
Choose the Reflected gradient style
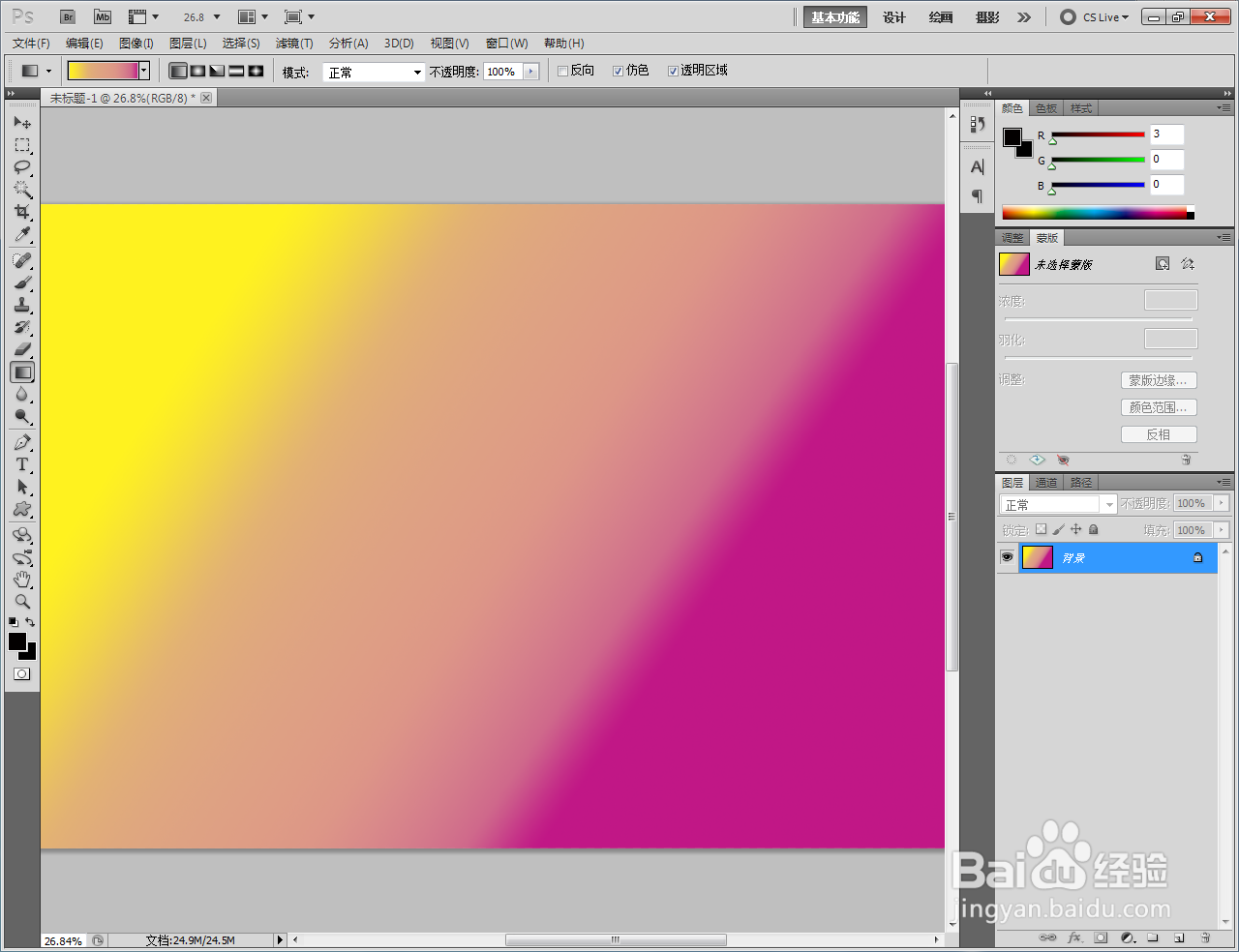coord(236,71)
